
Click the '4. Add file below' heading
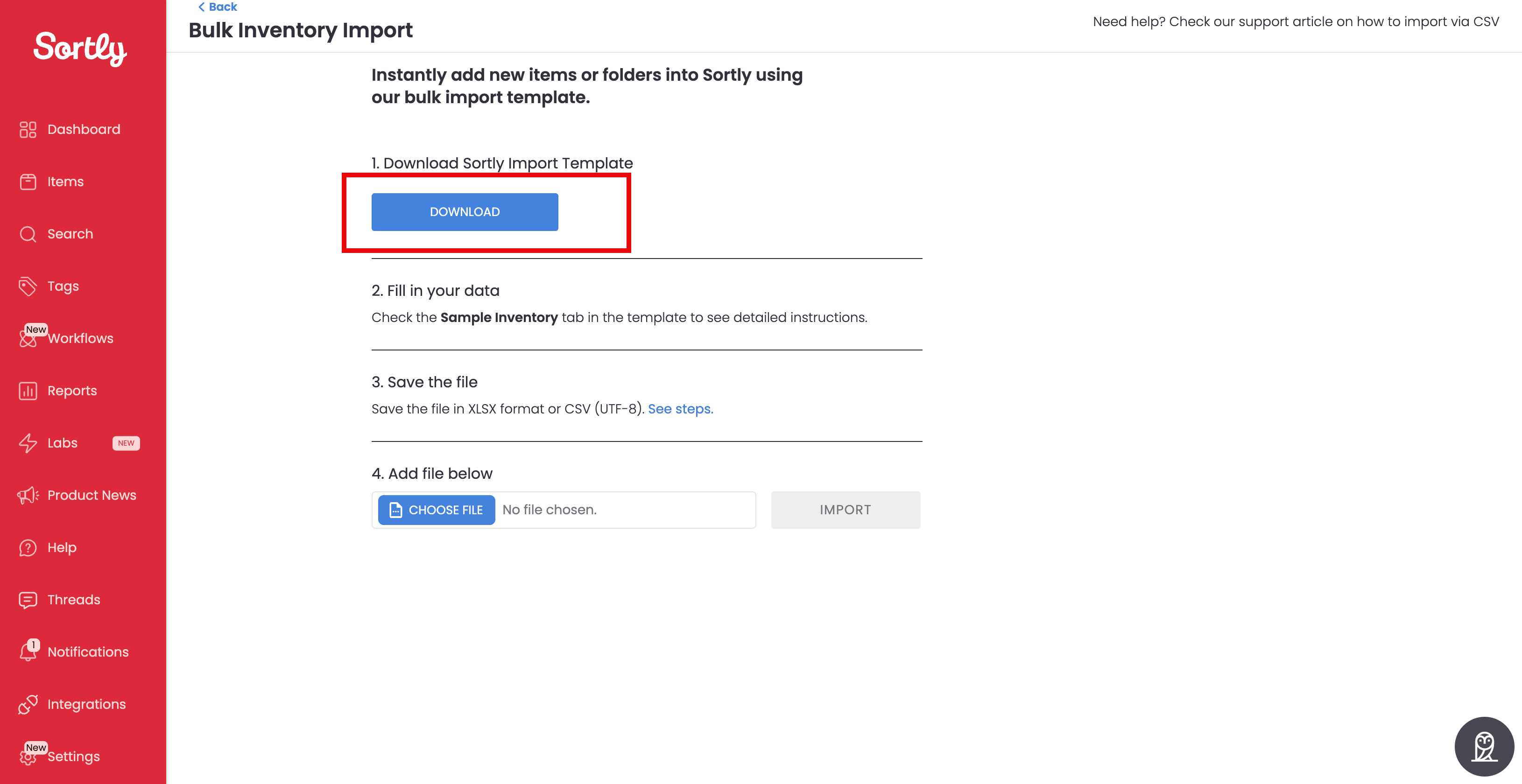click(432, 474)
